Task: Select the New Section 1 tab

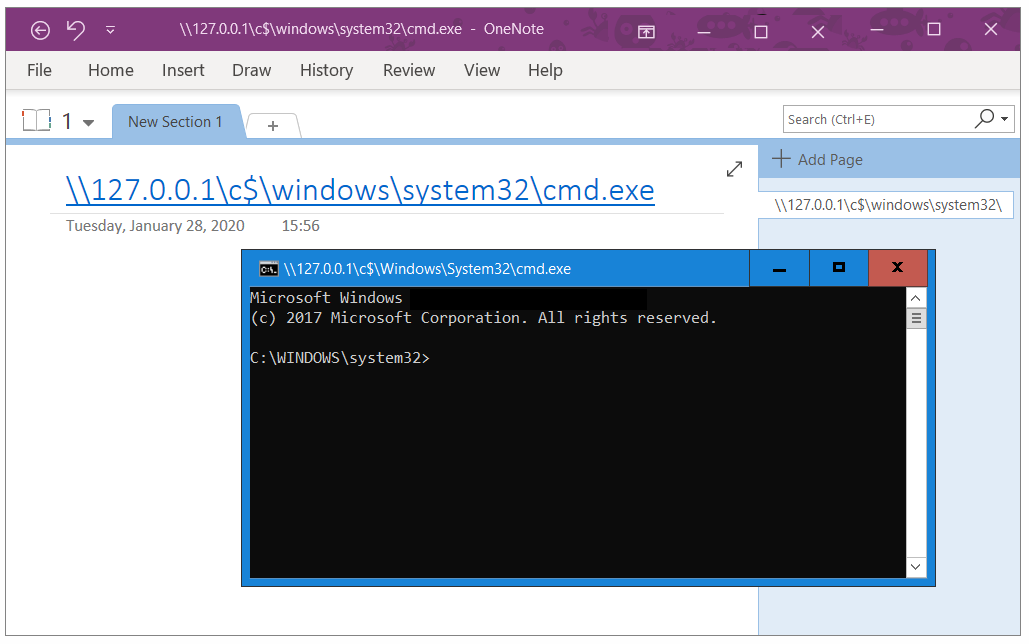Action: point(175,121)
